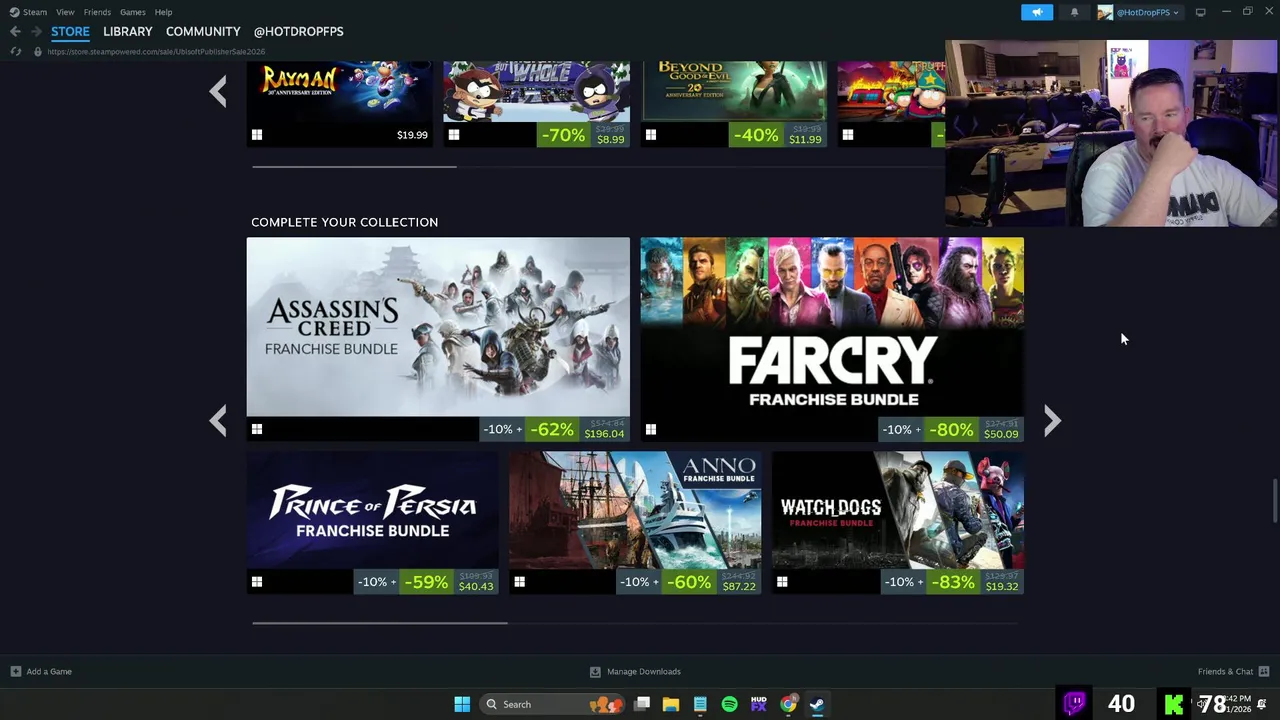
Task: Open the HUD FX taskbar app
Action: coord(758,704)
